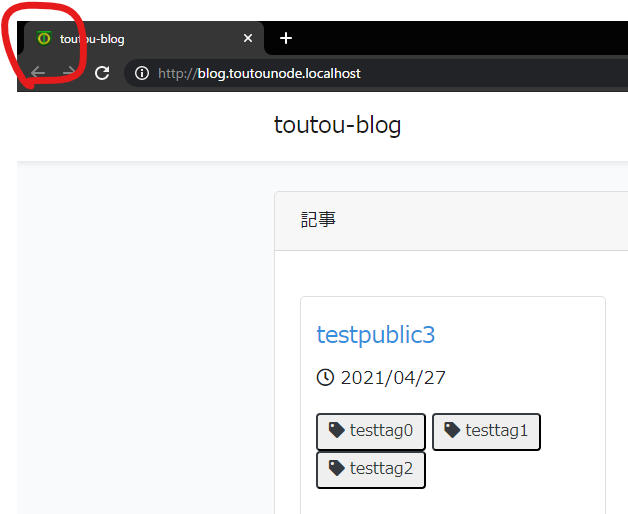Screen dimensions: 628x514
Task: Choose the testtag2 tag button
Action: click(371, 470)
